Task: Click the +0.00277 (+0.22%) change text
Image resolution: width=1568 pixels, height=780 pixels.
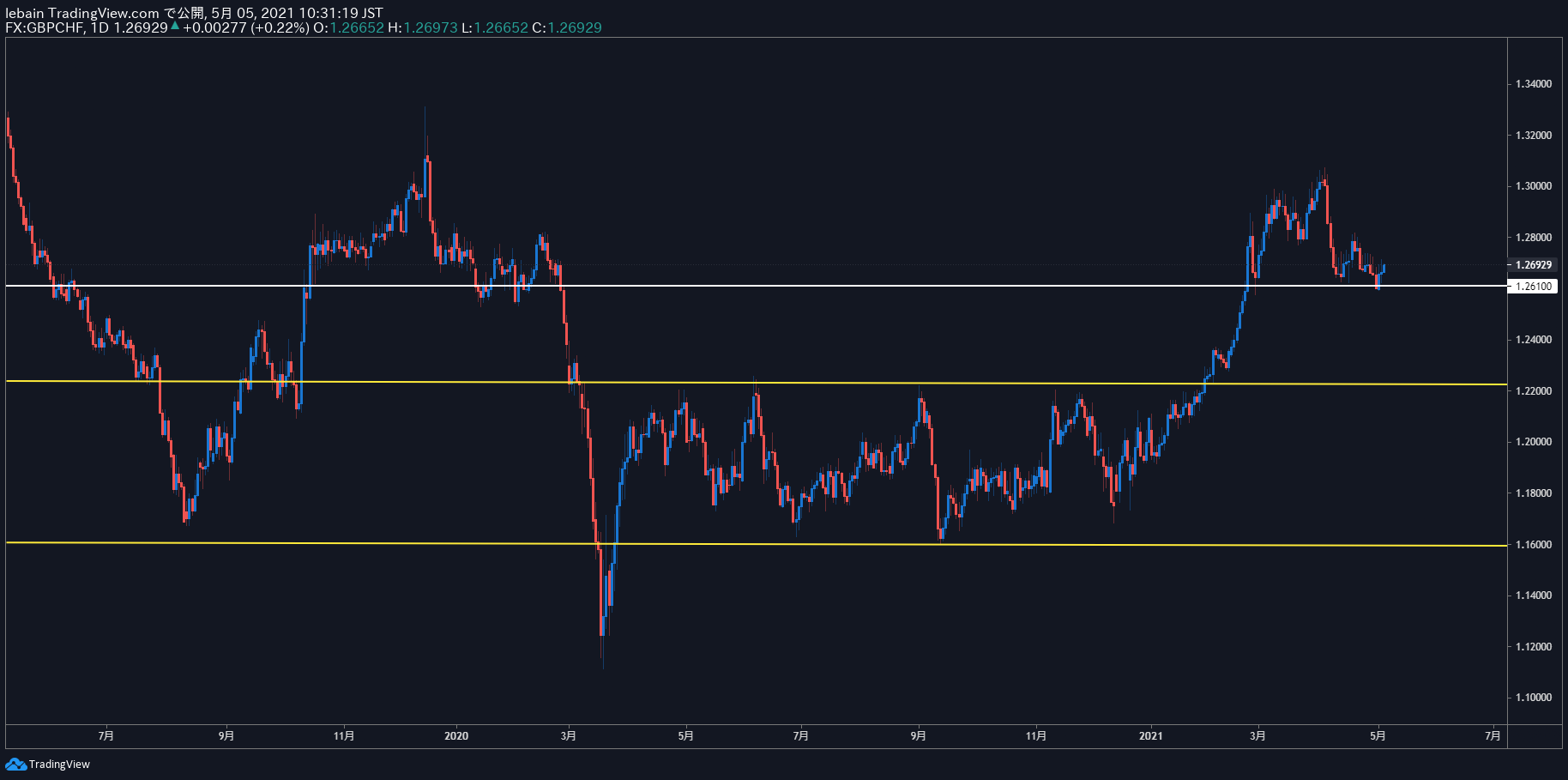Action: [x=245, y=27]
